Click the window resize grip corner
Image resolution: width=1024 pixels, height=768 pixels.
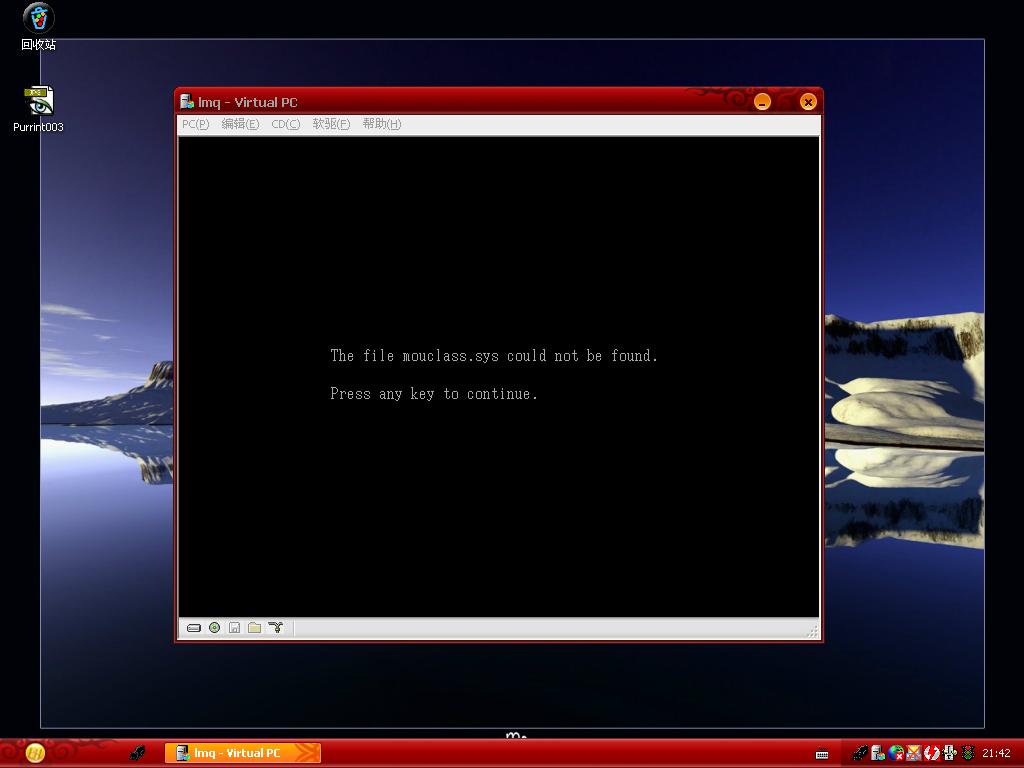coord(813,632)
